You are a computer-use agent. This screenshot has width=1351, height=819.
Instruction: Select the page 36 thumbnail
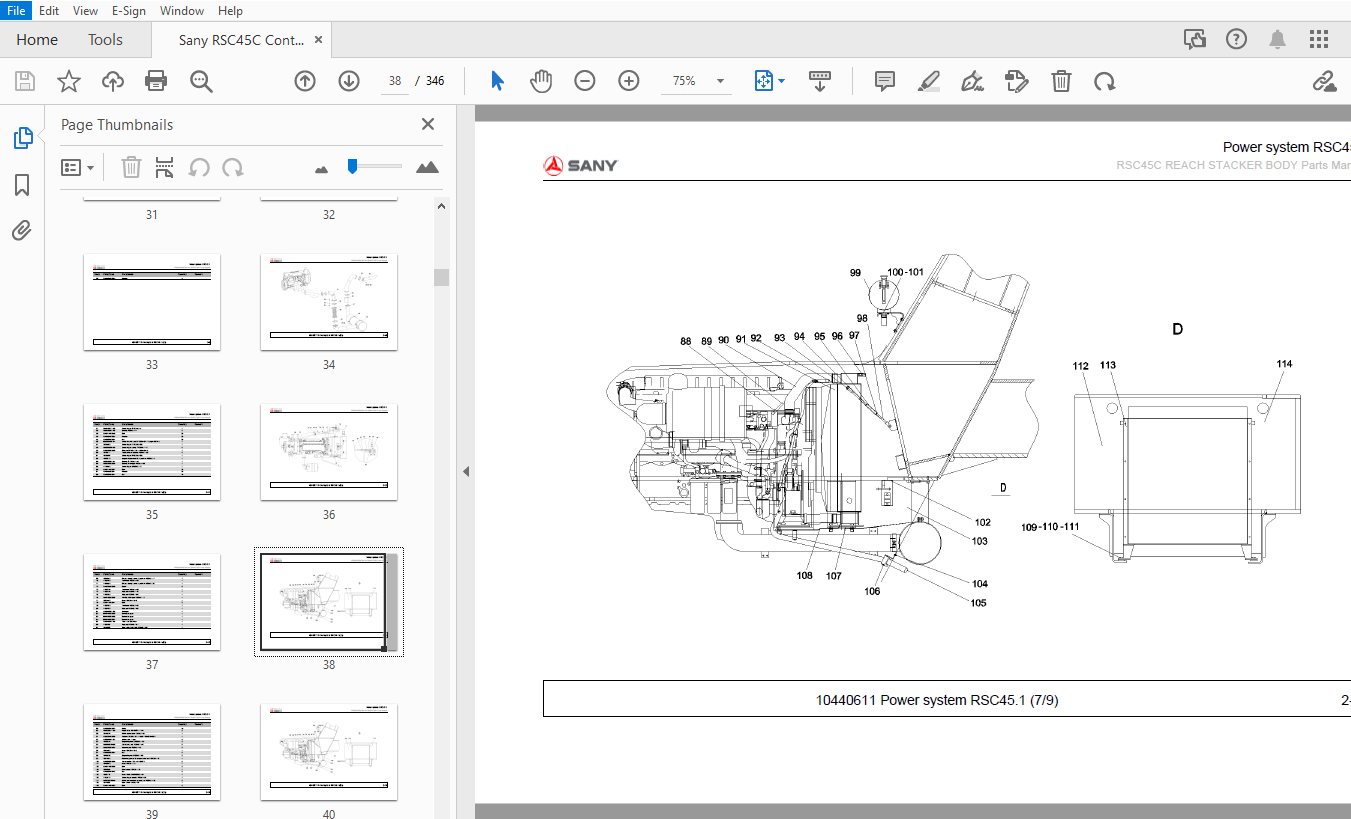329,452
